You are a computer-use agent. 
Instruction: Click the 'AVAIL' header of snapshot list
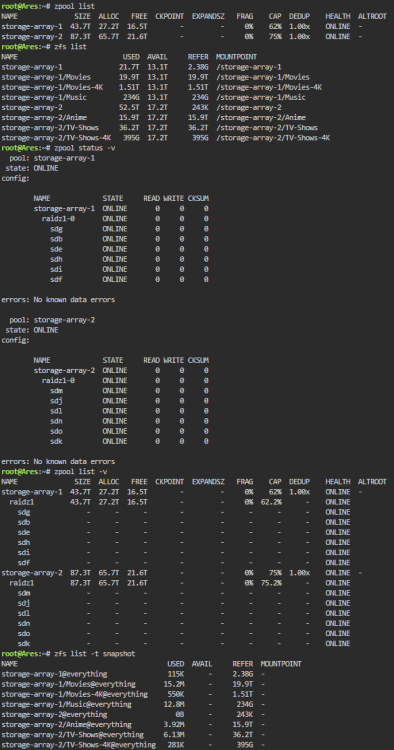click(x=202, y=664)
